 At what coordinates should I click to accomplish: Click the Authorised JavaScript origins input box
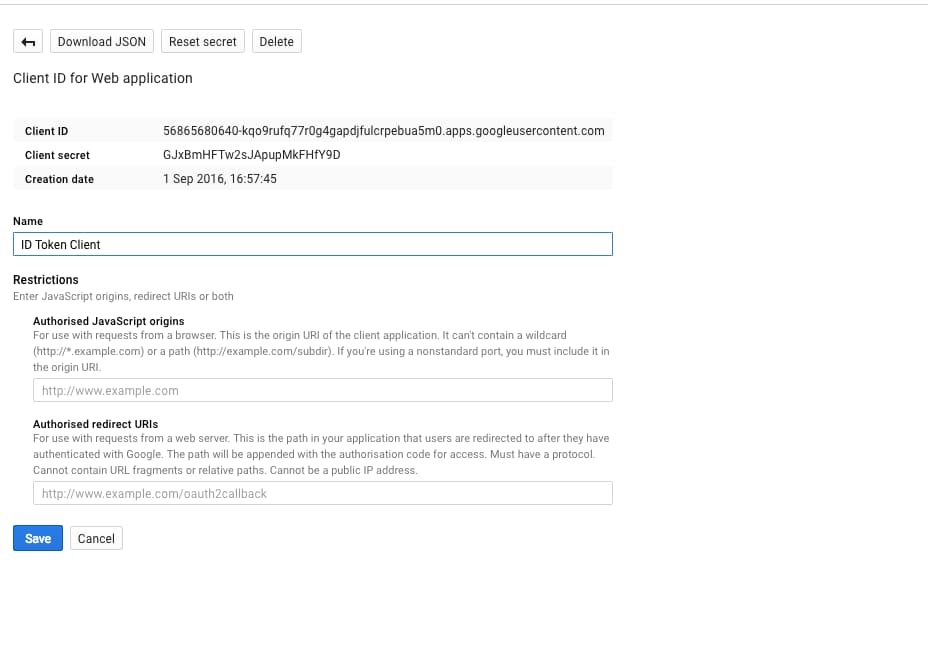tap(323, 391)
